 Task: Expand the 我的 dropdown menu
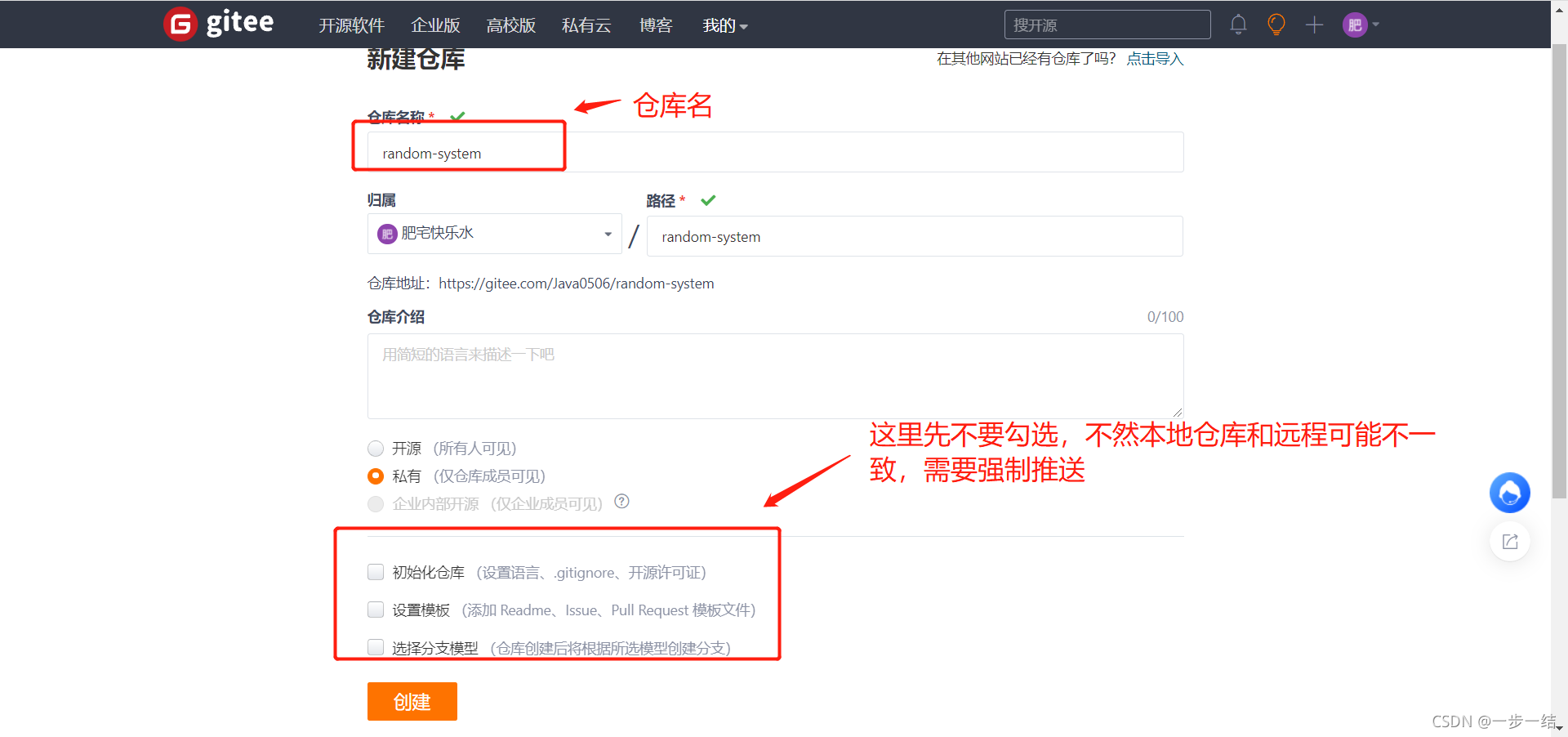click(725, 25)
